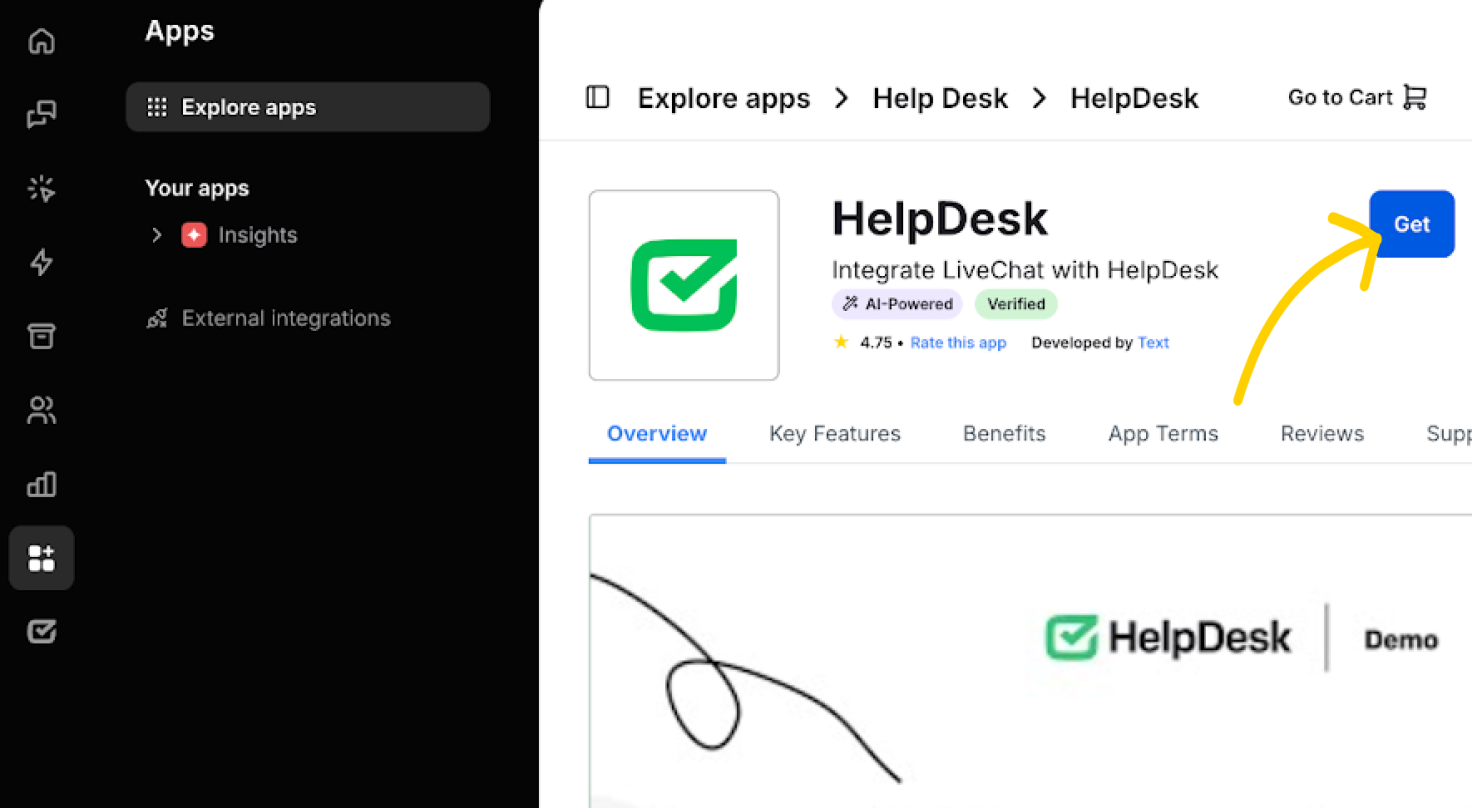The image size is (1472, 808).
Task: Click the grid icon beside Explore apps
Action: coord(157,107)
